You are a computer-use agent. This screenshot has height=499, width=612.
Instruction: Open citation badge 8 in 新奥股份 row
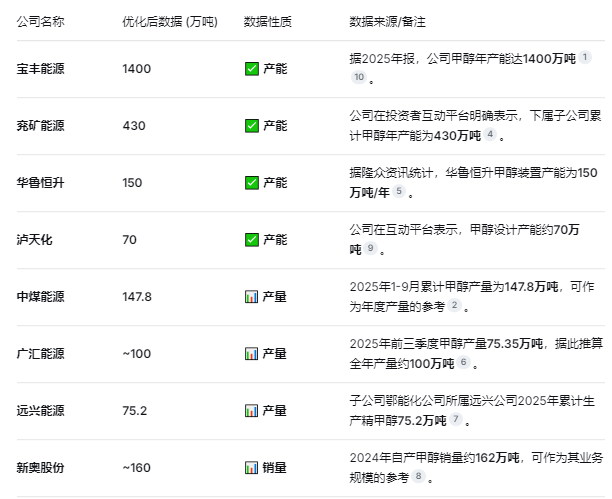(x=418, y=476)
